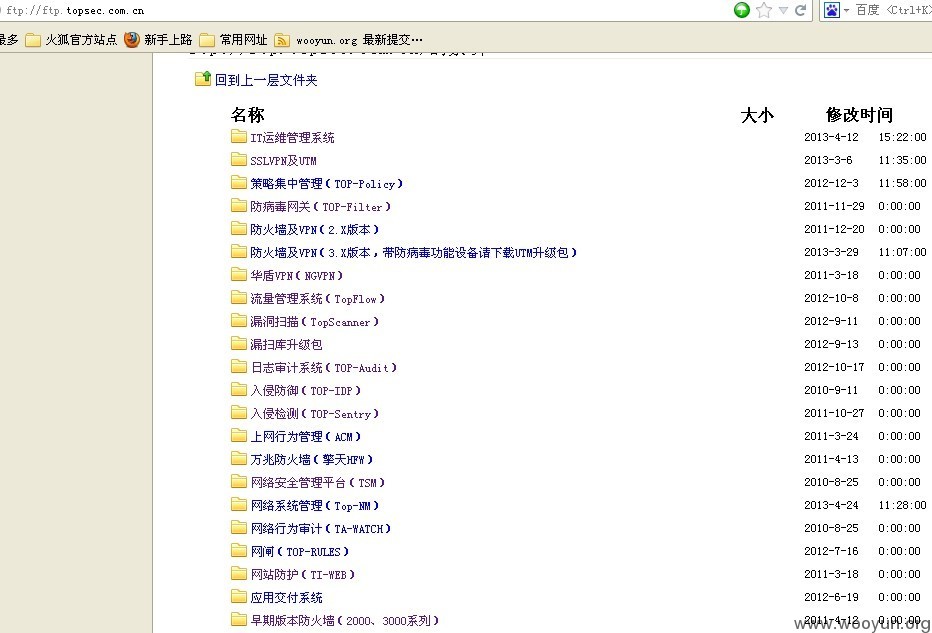
Task: Click folder icon beside 入侵检测
Action: (x=239, y=412)
